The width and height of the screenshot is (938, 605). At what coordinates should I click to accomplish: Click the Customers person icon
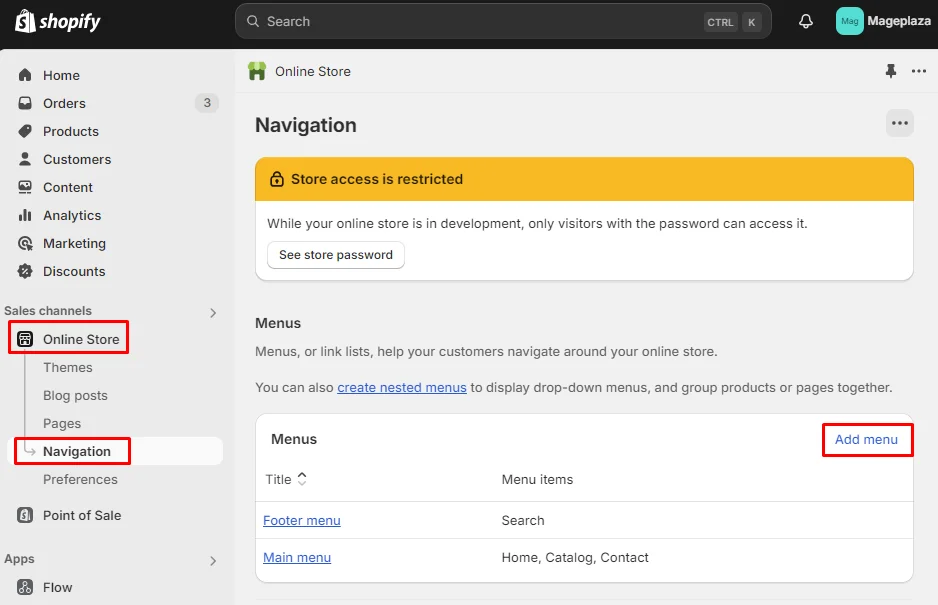pyautogui.click(x=25, y=159)
